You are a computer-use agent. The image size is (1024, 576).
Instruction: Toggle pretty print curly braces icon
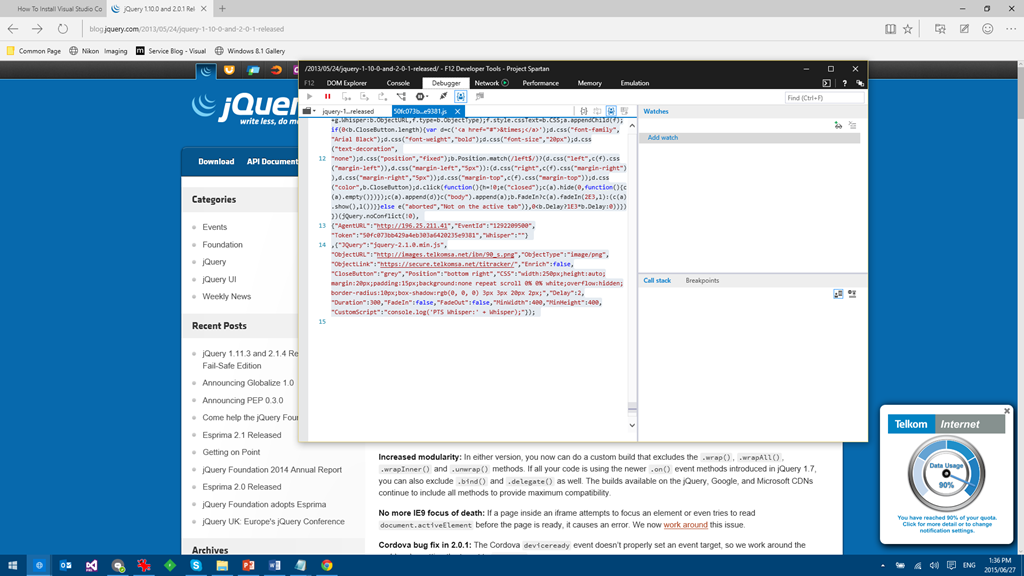click(583, 111)
